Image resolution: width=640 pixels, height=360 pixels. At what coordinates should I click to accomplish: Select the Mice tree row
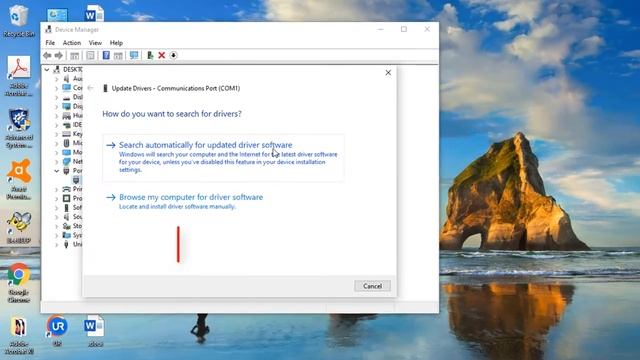(x=72, y=143)
